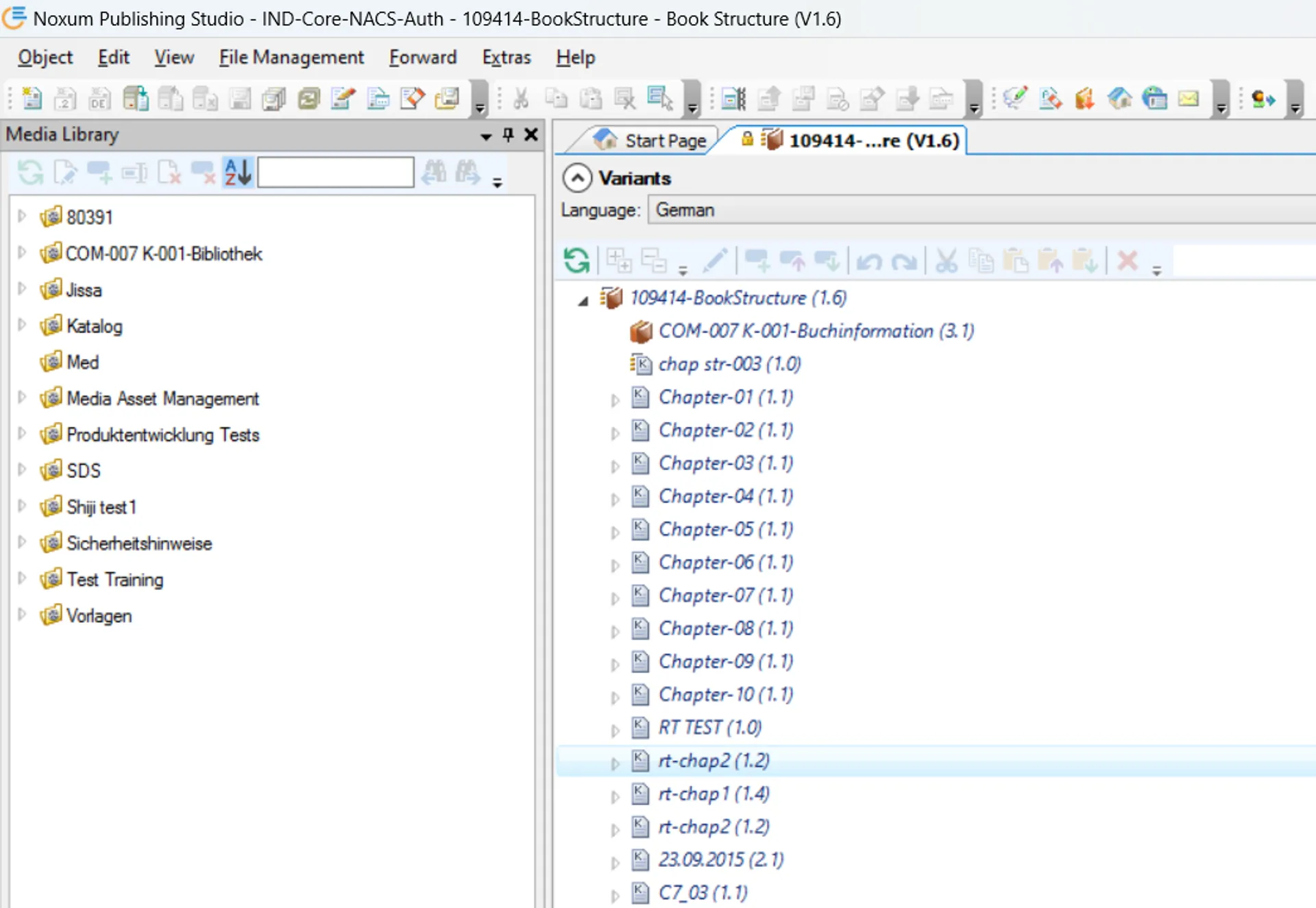Click find previous binoculars in Media Library

click(433, 172)
